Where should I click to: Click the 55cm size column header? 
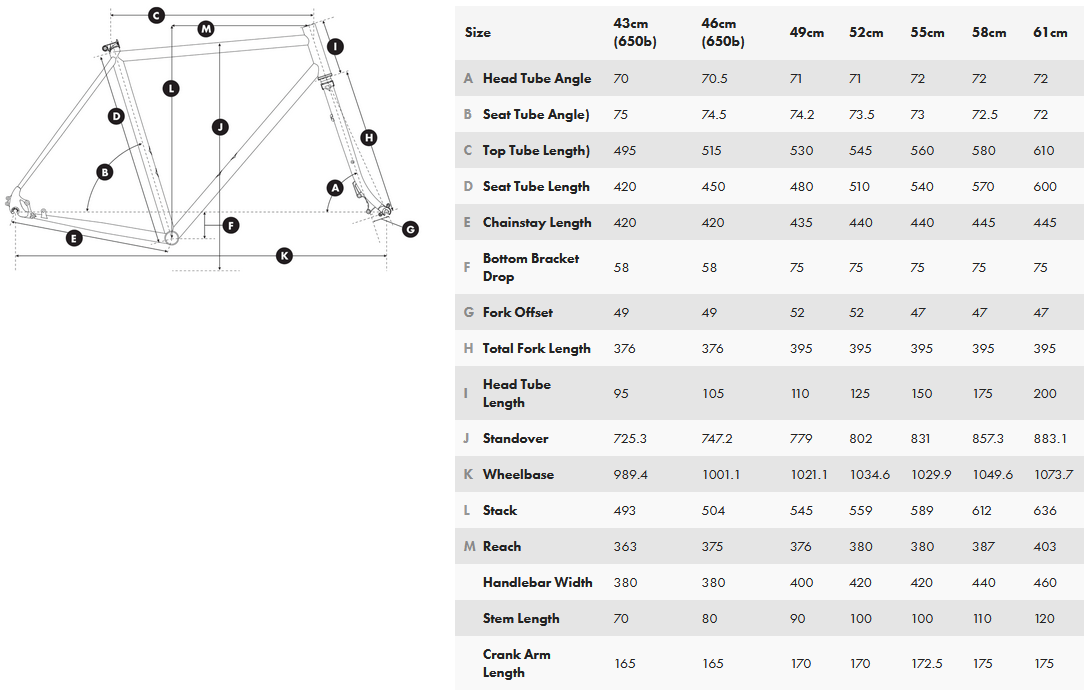(927, 32)
